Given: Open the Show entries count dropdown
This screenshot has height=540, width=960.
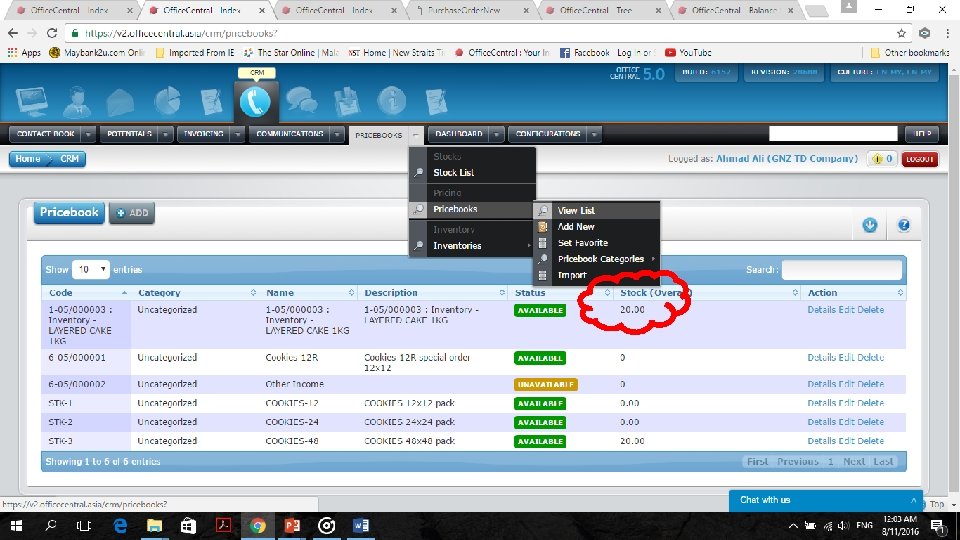Looking at the screenshot, I should point(91,269).
